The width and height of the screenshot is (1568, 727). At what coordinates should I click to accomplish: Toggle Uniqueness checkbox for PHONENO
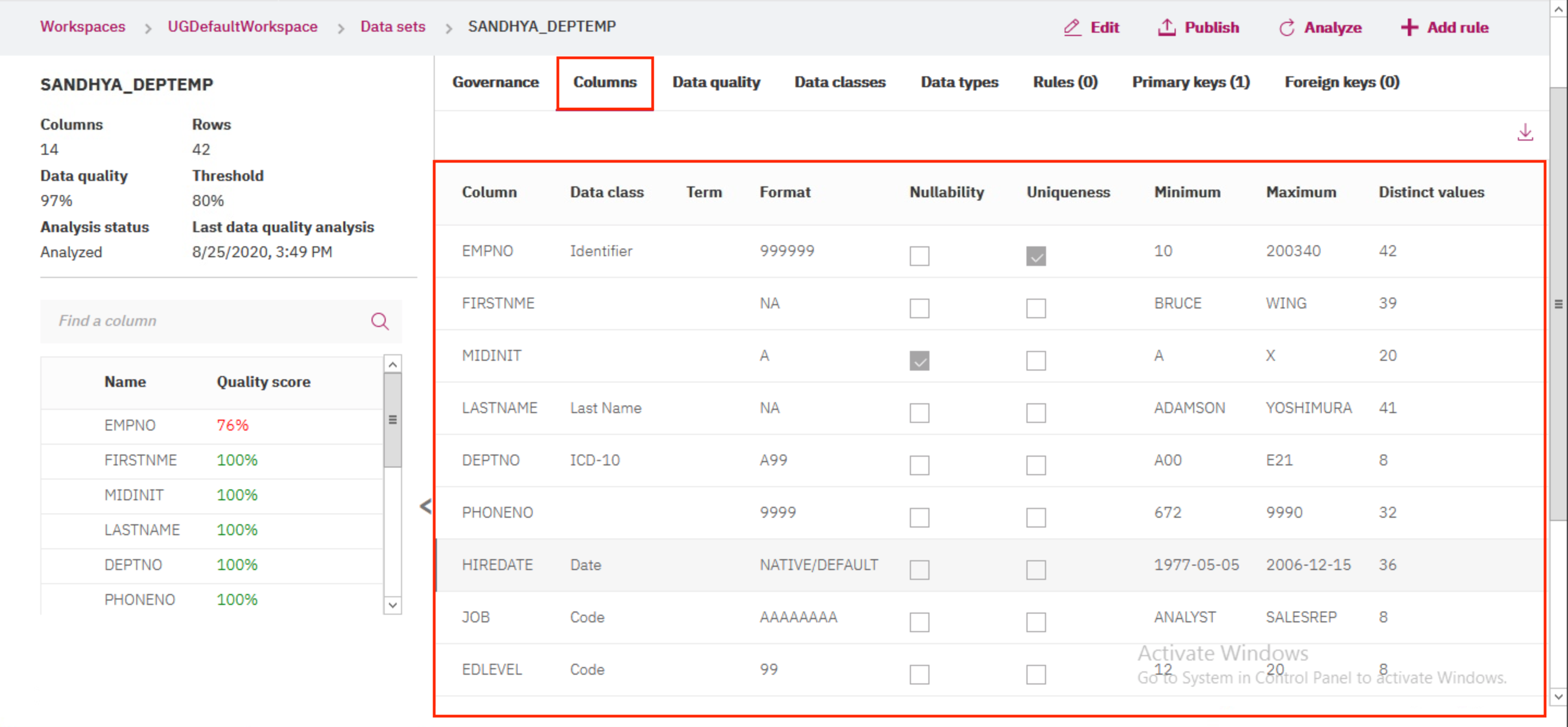click(1035, 518)
